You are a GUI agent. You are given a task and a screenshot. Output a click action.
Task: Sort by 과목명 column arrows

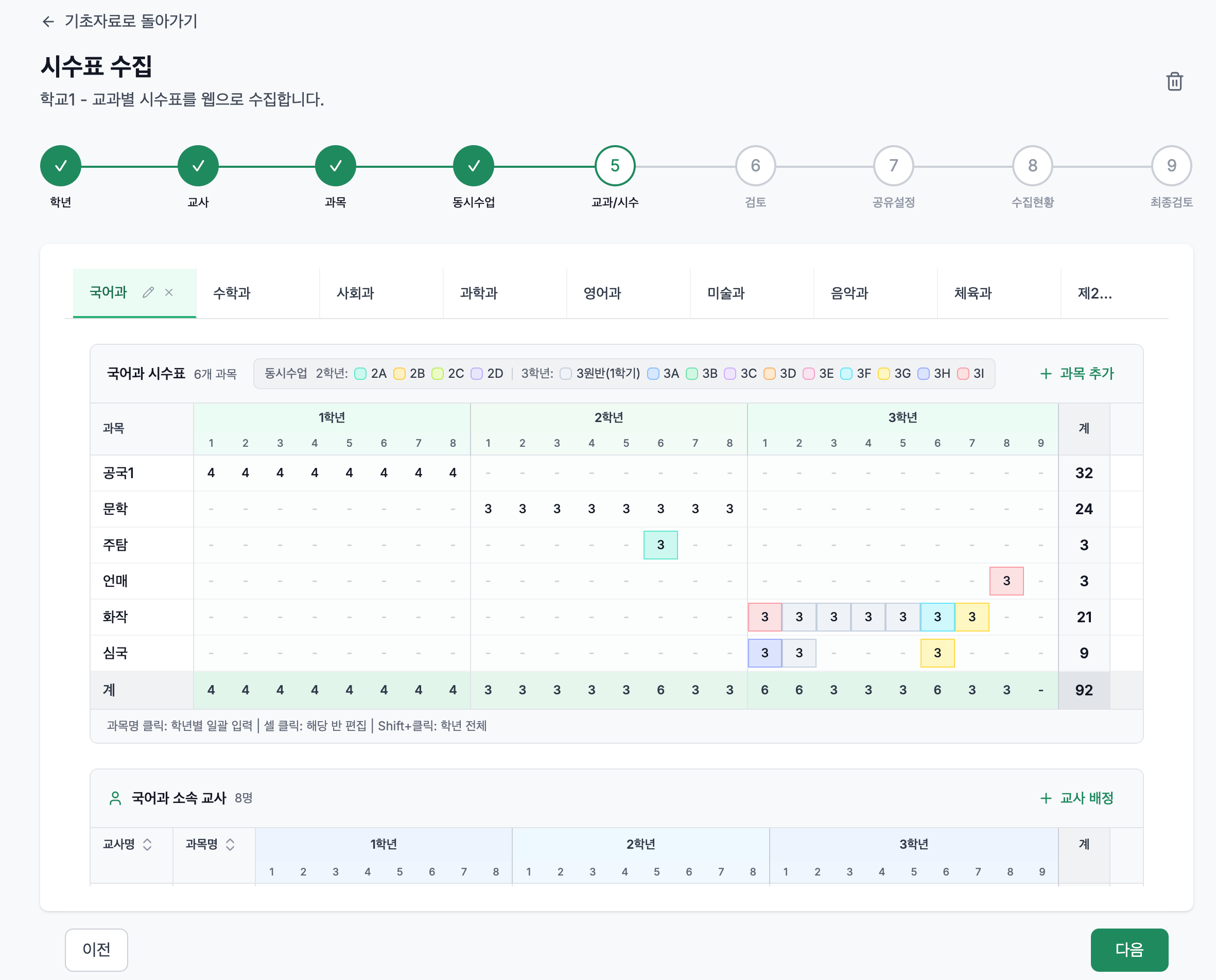(230, 845)
